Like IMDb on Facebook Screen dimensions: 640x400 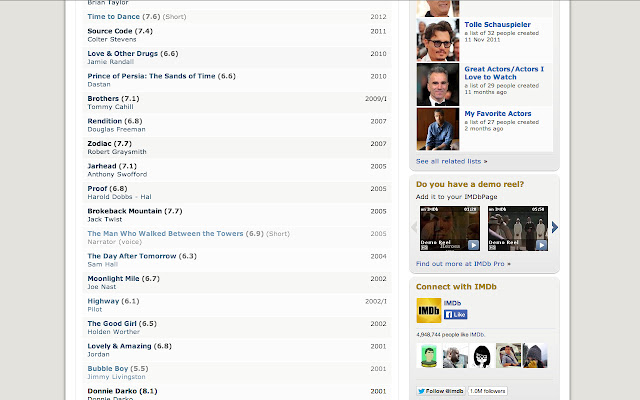[456, 315]
